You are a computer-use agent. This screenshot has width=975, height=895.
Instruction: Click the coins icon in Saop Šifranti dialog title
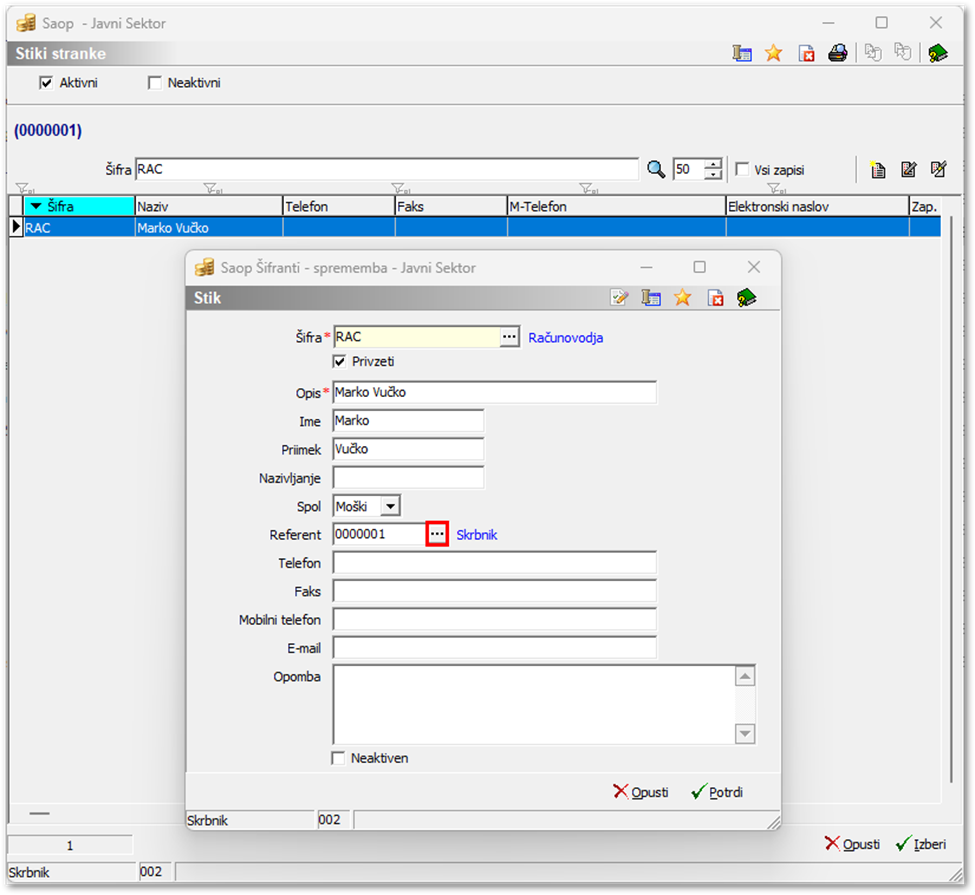(x=205, y=268)
